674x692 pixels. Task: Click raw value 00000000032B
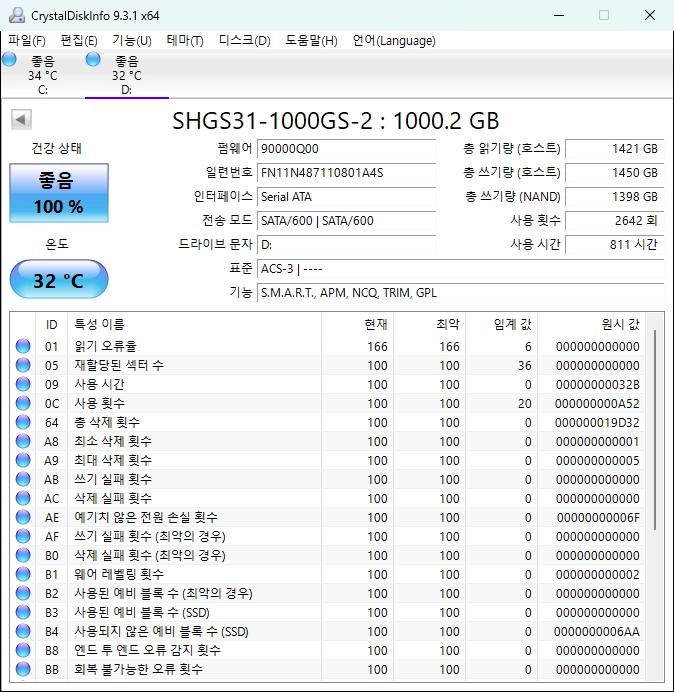[597, 385]
